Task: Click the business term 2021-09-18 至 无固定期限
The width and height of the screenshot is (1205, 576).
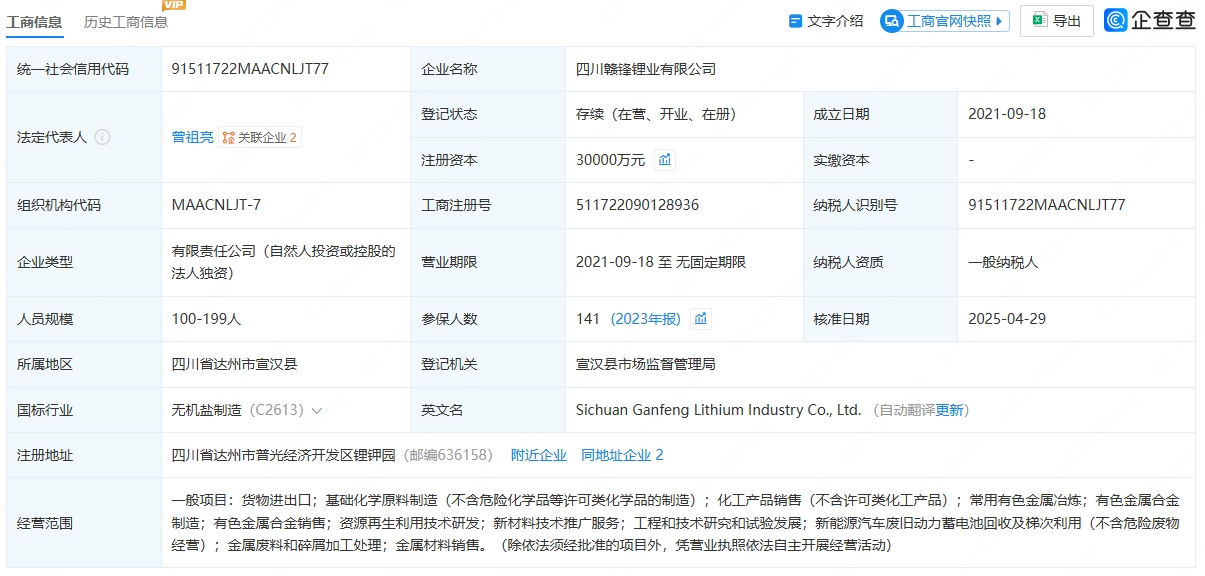Action: (x=661, y=262)
